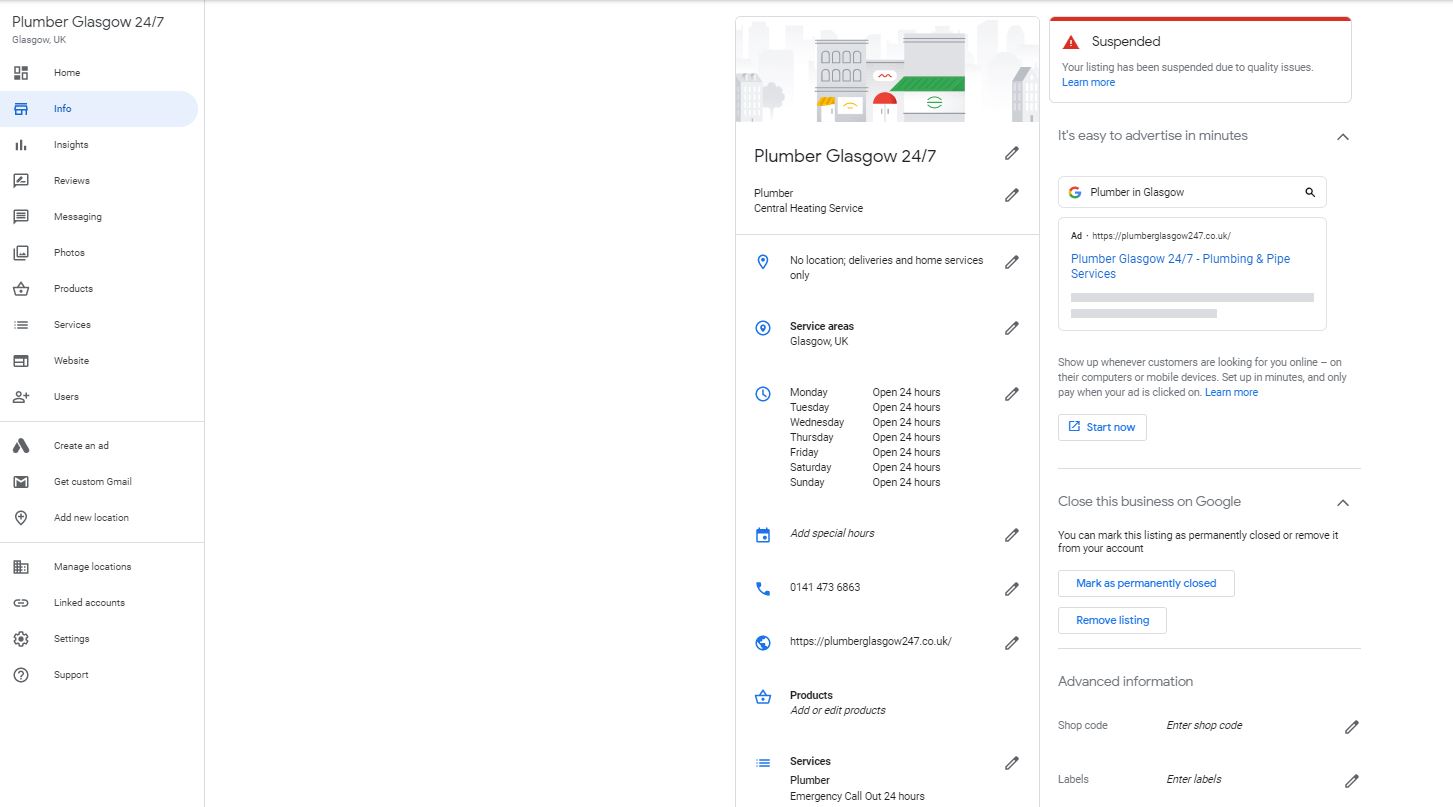Edit Services section pencil icon
The image size is (1453, 807).
click(1012, 763)
